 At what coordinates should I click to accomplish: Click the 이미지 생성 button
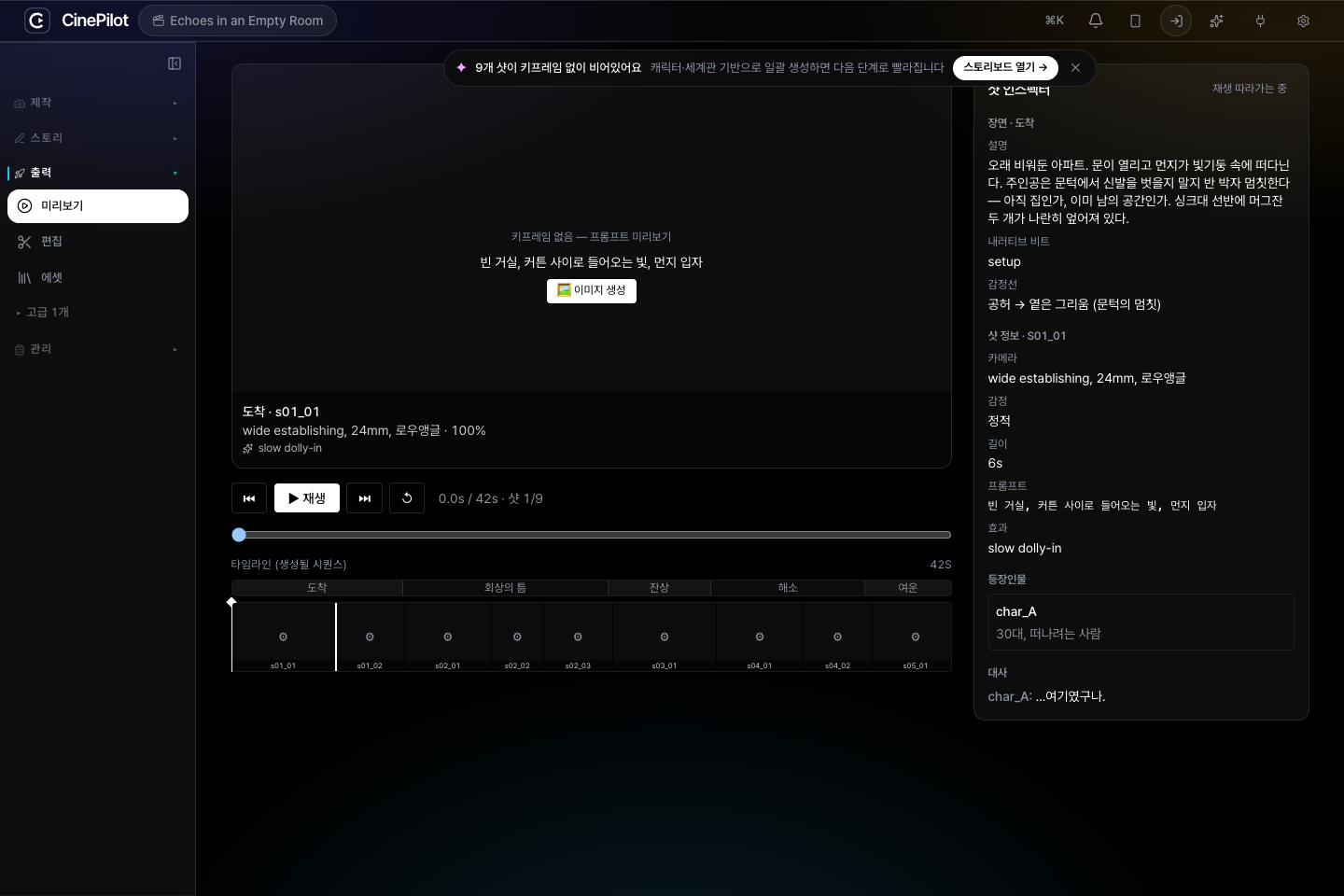[592, 290]
